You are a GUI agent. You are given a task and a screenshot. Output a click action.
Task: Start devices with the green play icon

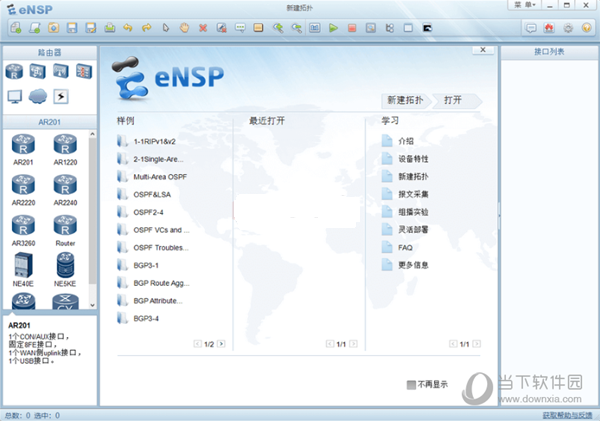click(333, 28)
